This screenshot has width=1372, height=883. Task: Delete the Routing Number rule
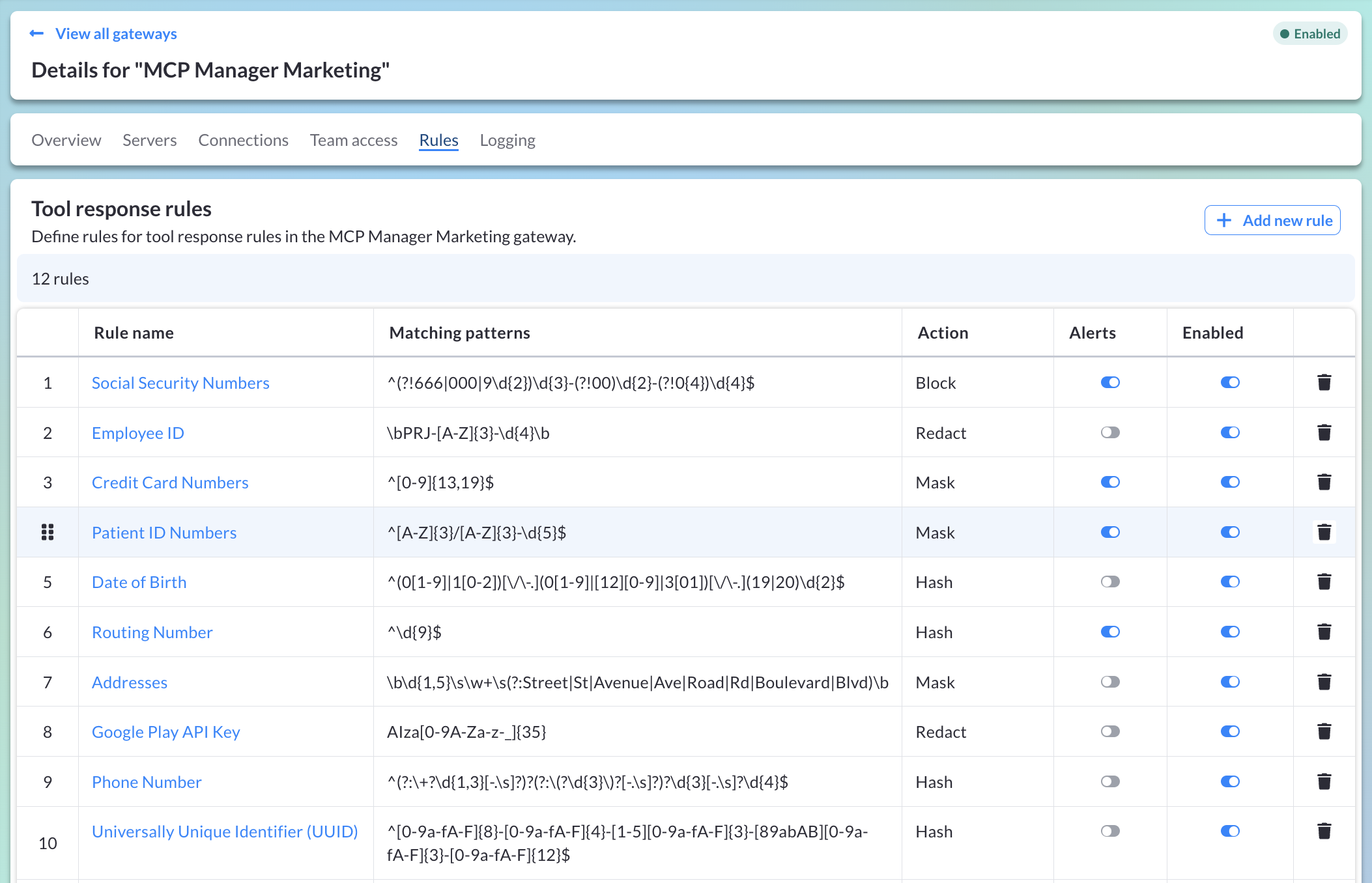click(1323, 632)
